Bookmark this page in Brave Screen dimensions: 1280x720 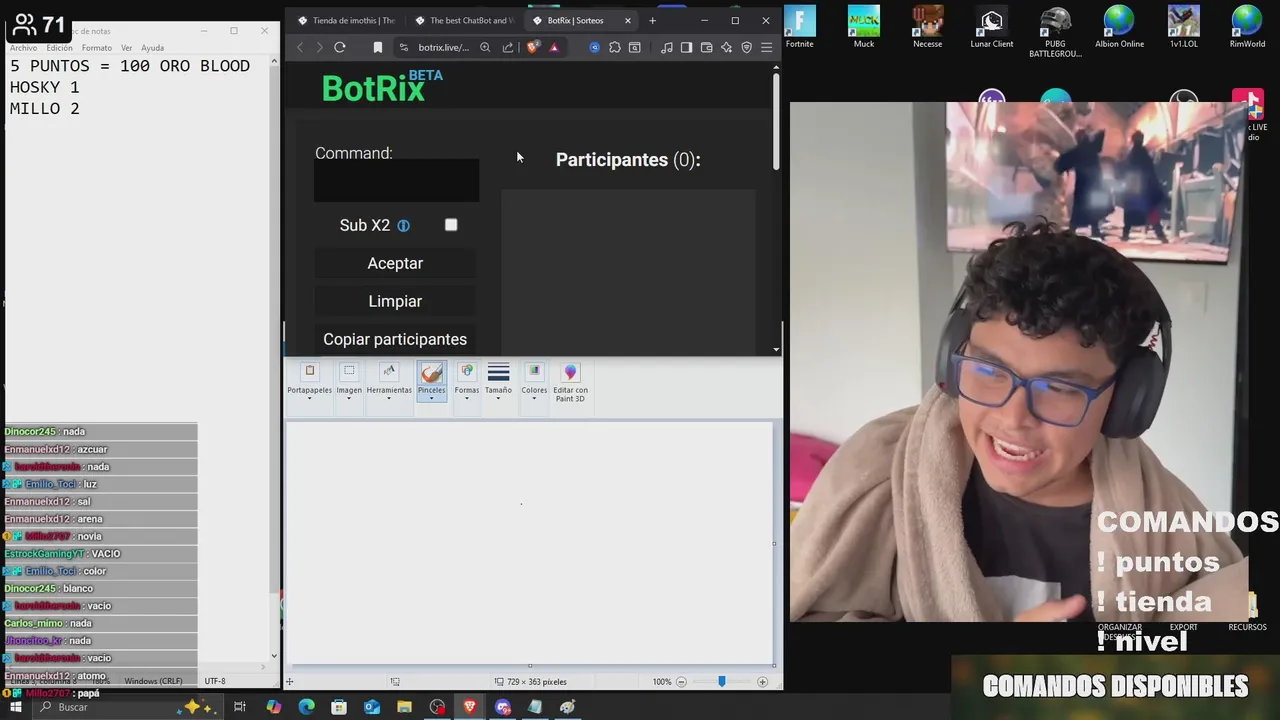pos(377,47)
